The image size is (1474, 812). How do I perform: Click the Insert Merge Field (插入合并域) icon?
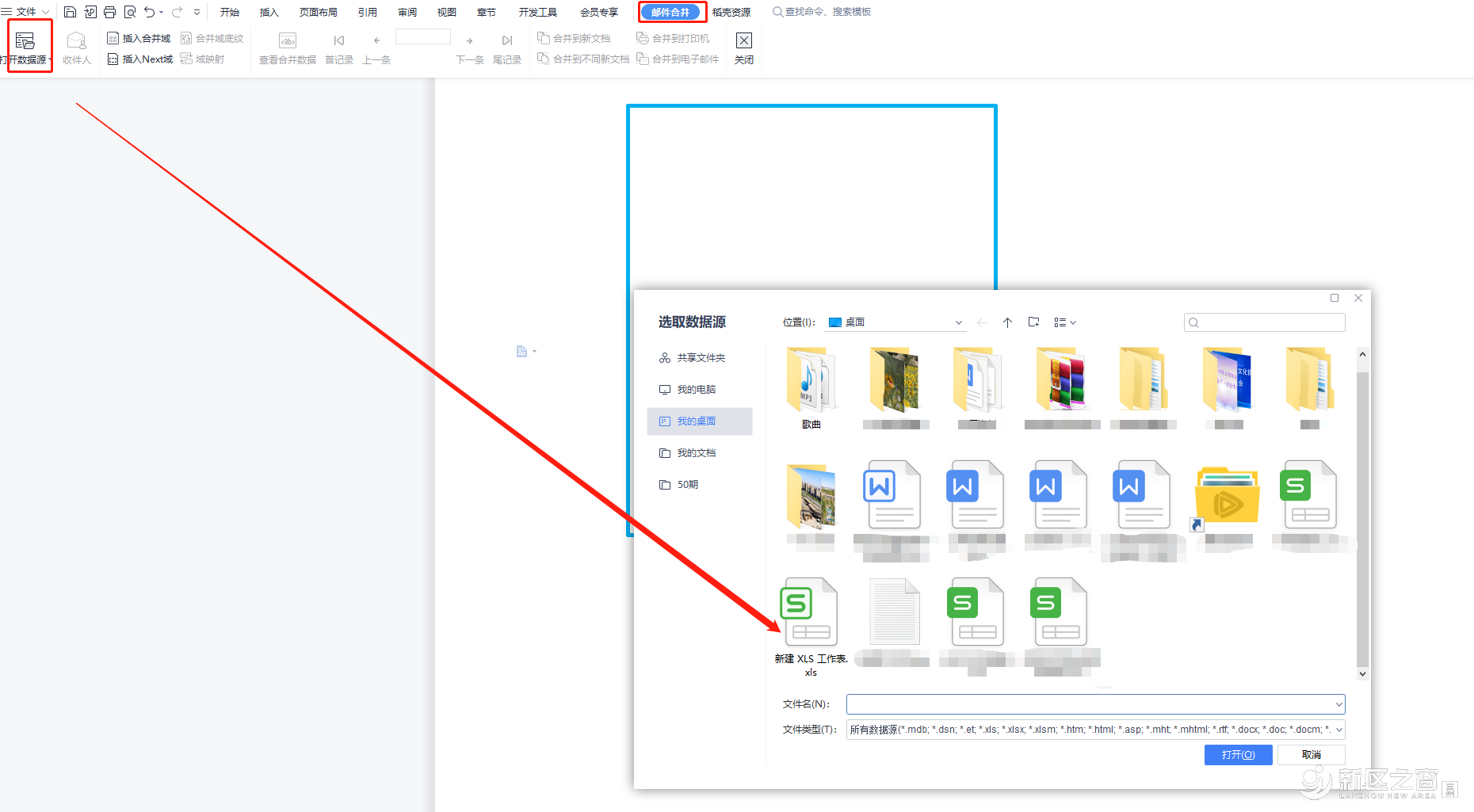tap(113, 38)
